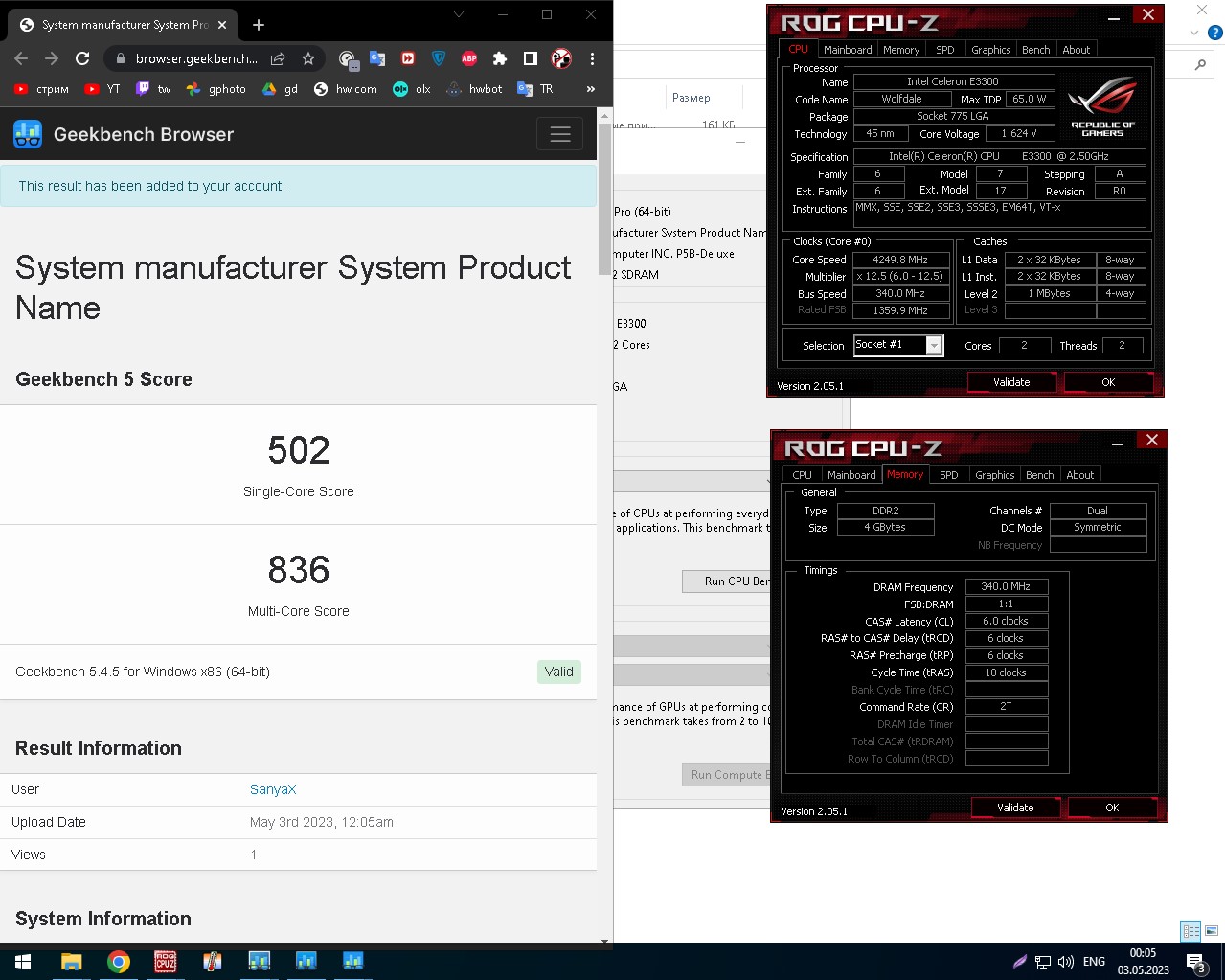
Task: Expand the Geekbench hamburger navigation menu
Action: [x=560, y=134]
